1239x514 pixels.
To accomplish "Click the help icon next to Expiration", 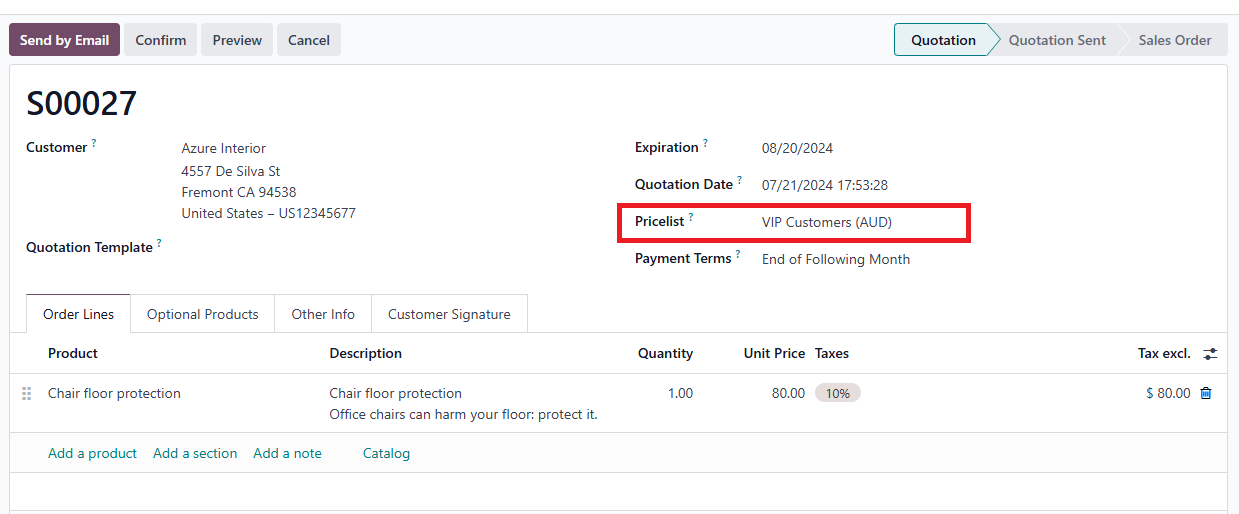I will tap(705, 143).
